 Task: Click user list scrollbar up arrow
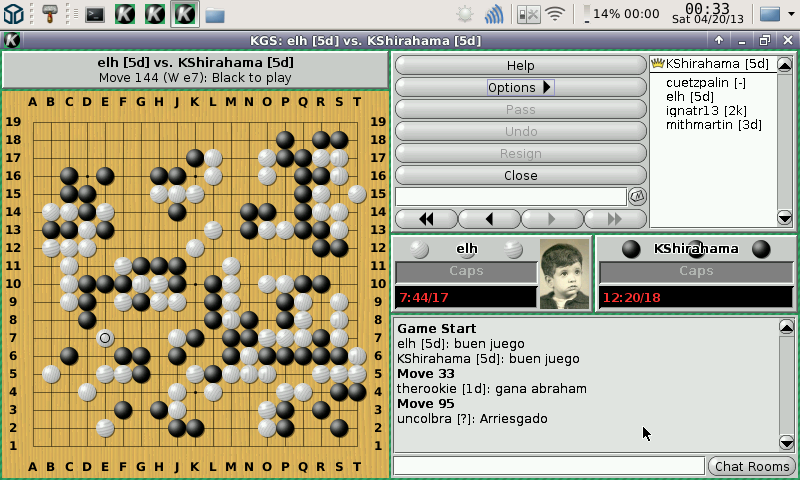tap(785, 64)
